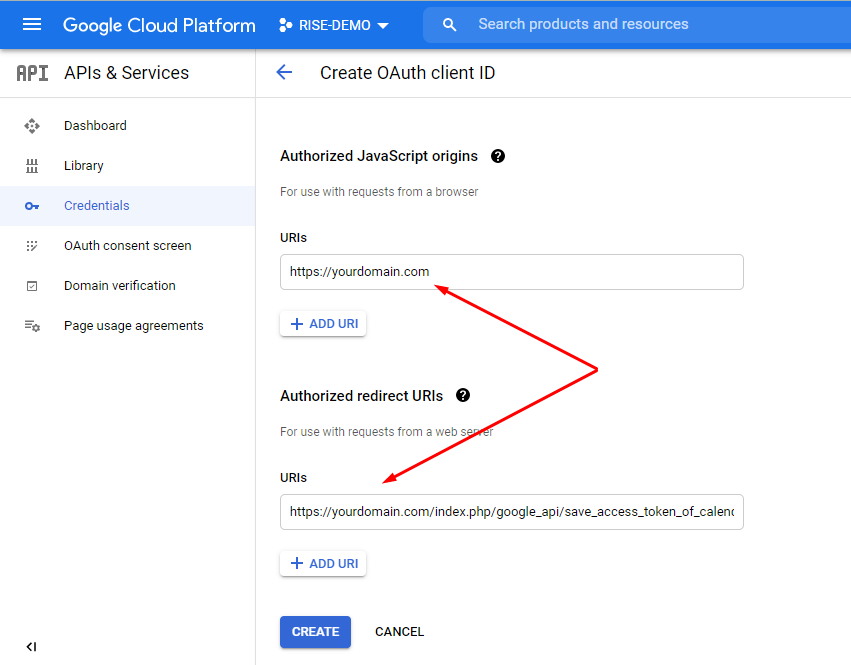Open the navigation hamburger menu
The image size is (851, 665).
32,25
